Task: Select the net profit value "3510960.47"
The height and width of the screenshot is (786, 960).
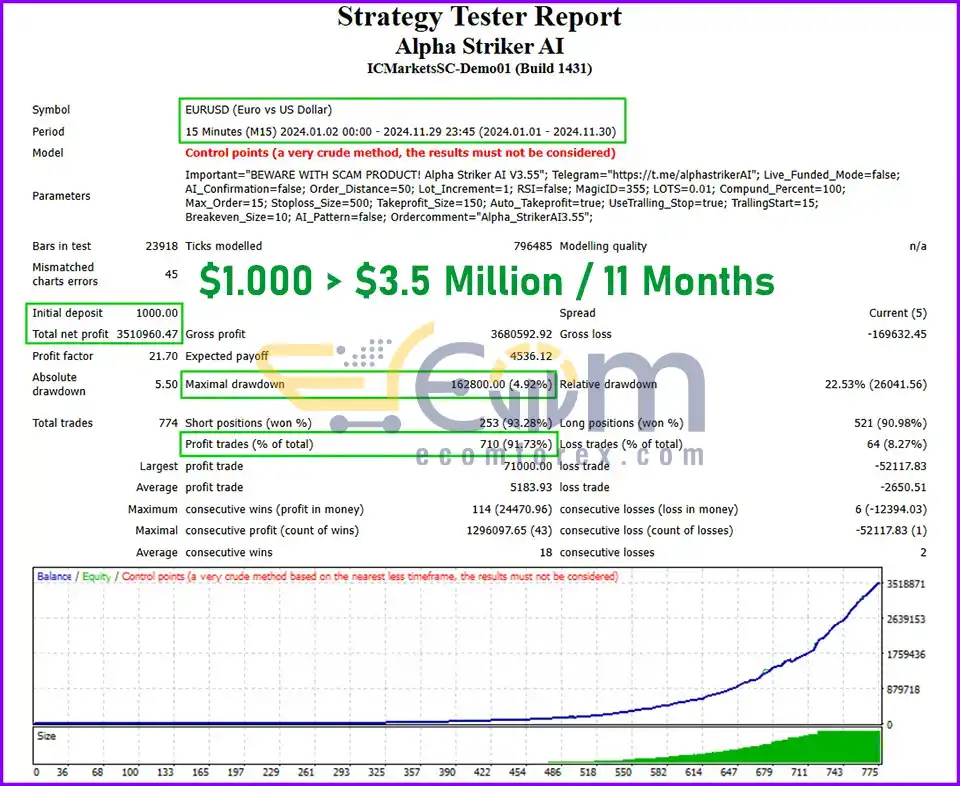Action: [x=147, y=334]
